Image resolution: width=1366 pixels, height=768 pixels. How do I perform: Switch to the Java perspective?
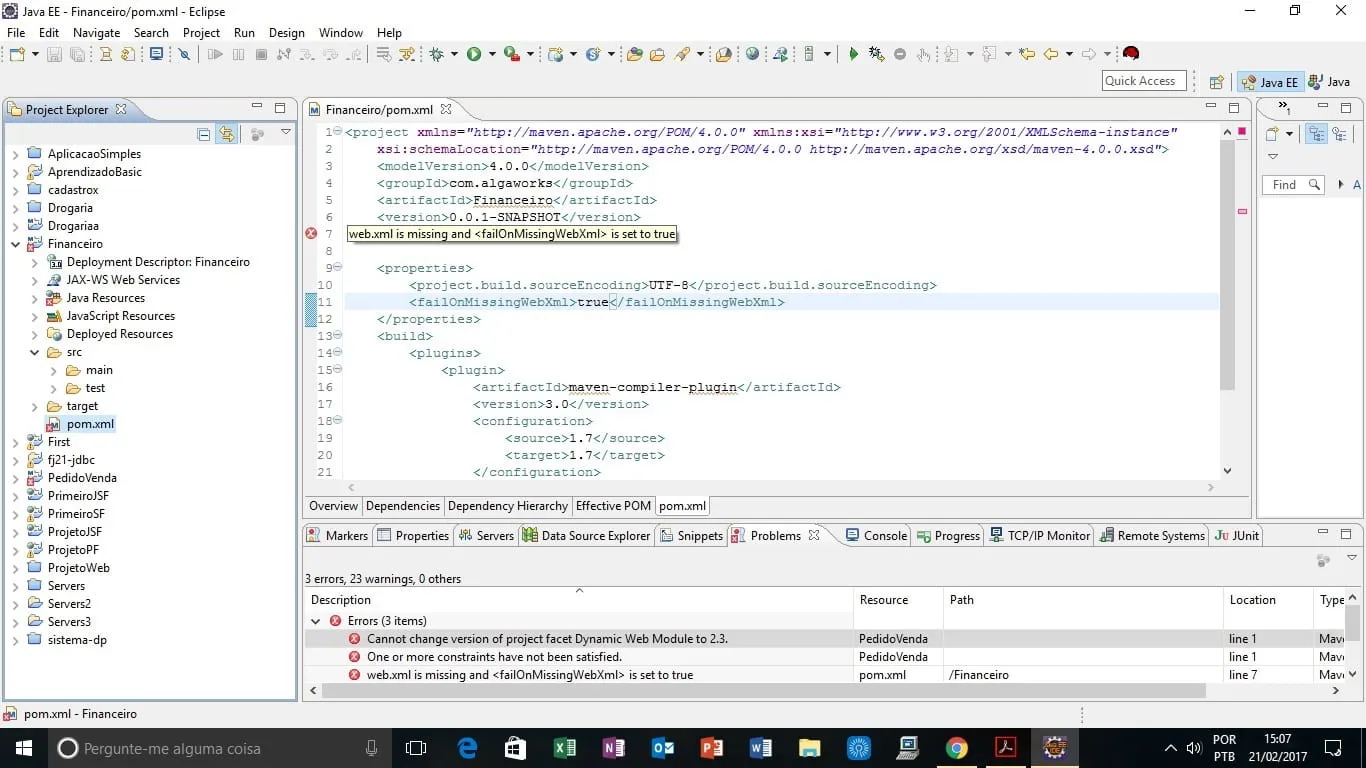(x=1330, y=82)
